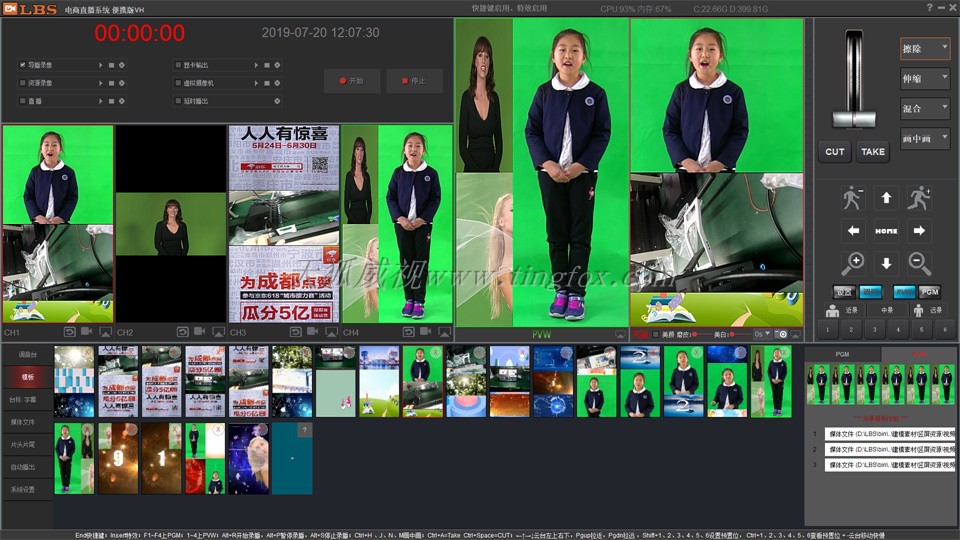This screenshot has width=960, height=540.
Task: Select the countdown number 9 template thumbnail
Action: [118, 458]
